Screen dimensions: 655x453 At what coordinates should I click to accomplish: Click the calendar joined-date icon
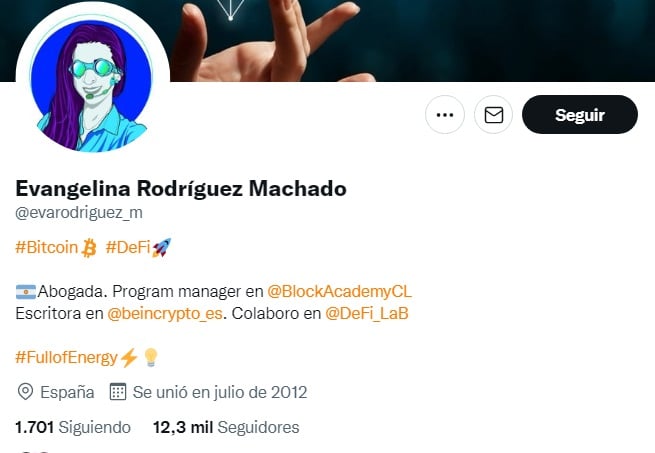point(118,392)
